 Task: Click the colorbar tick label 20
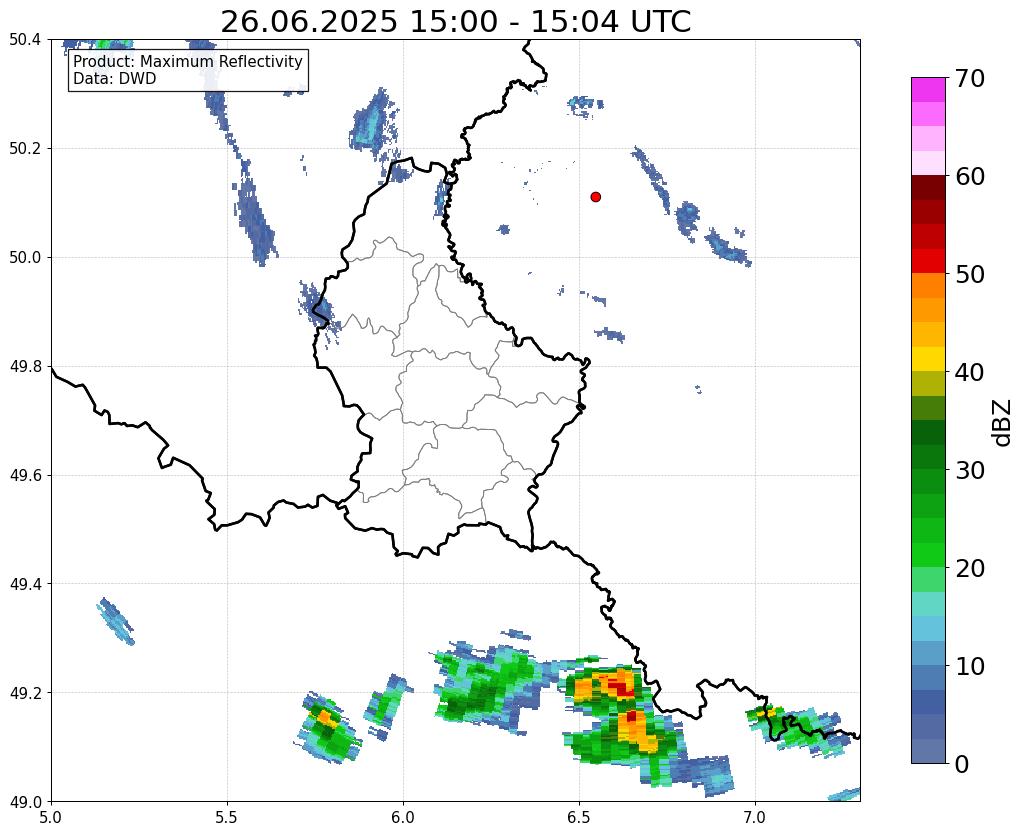pos(970,568)
